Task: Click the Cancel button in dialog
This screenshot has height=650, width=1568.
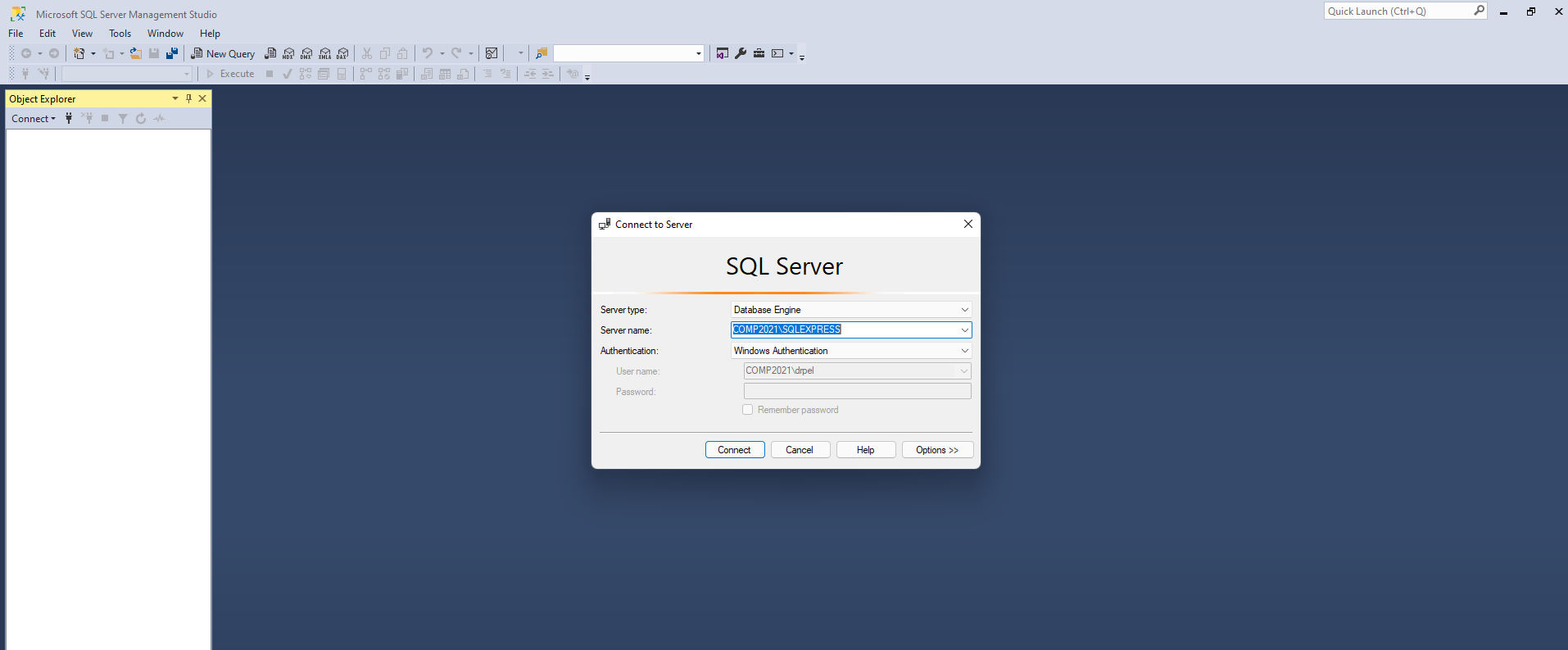Action: 800,450
